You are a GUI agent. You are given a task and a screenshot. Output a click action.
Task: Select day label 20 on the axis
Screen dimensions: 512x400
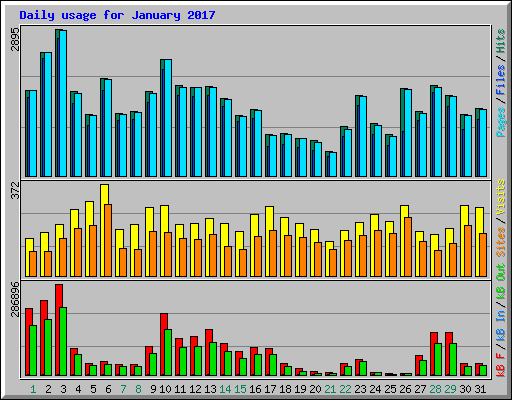click(x=315, y=389)
